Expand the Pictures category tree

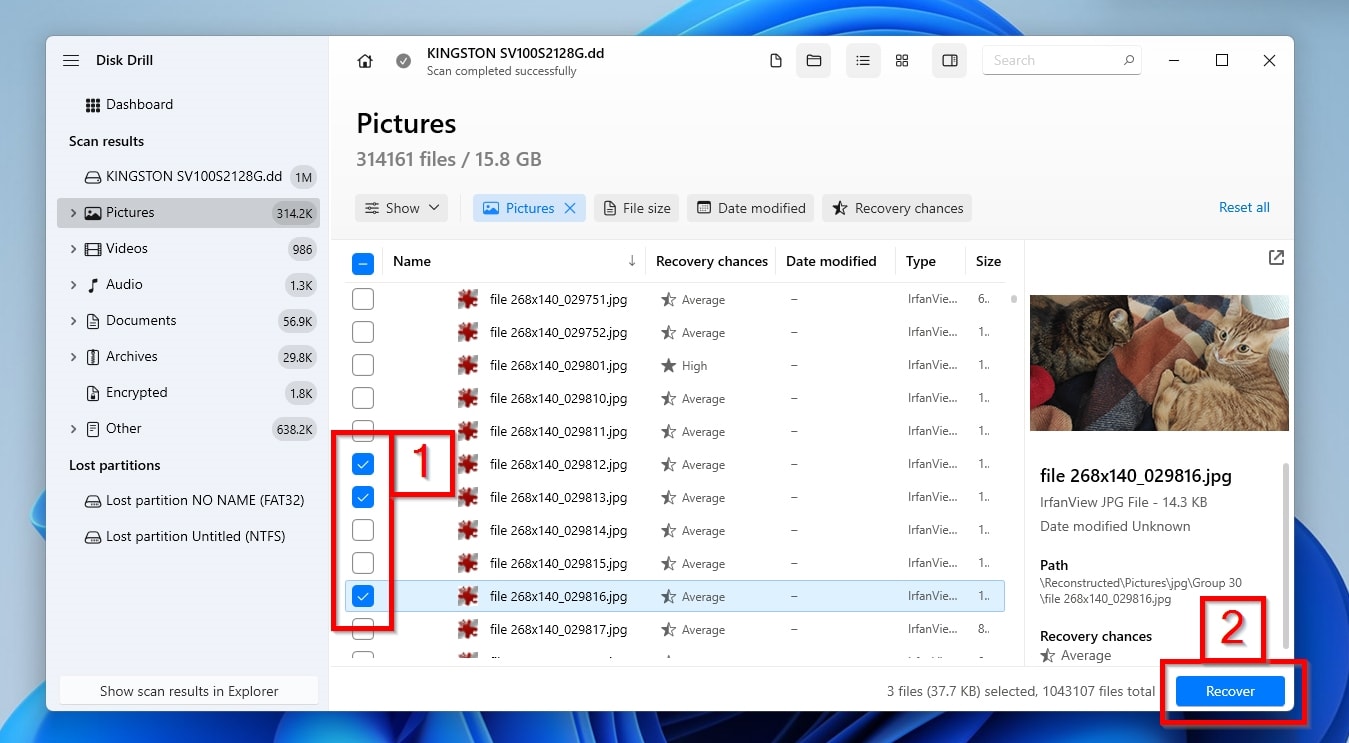[73, 213]
